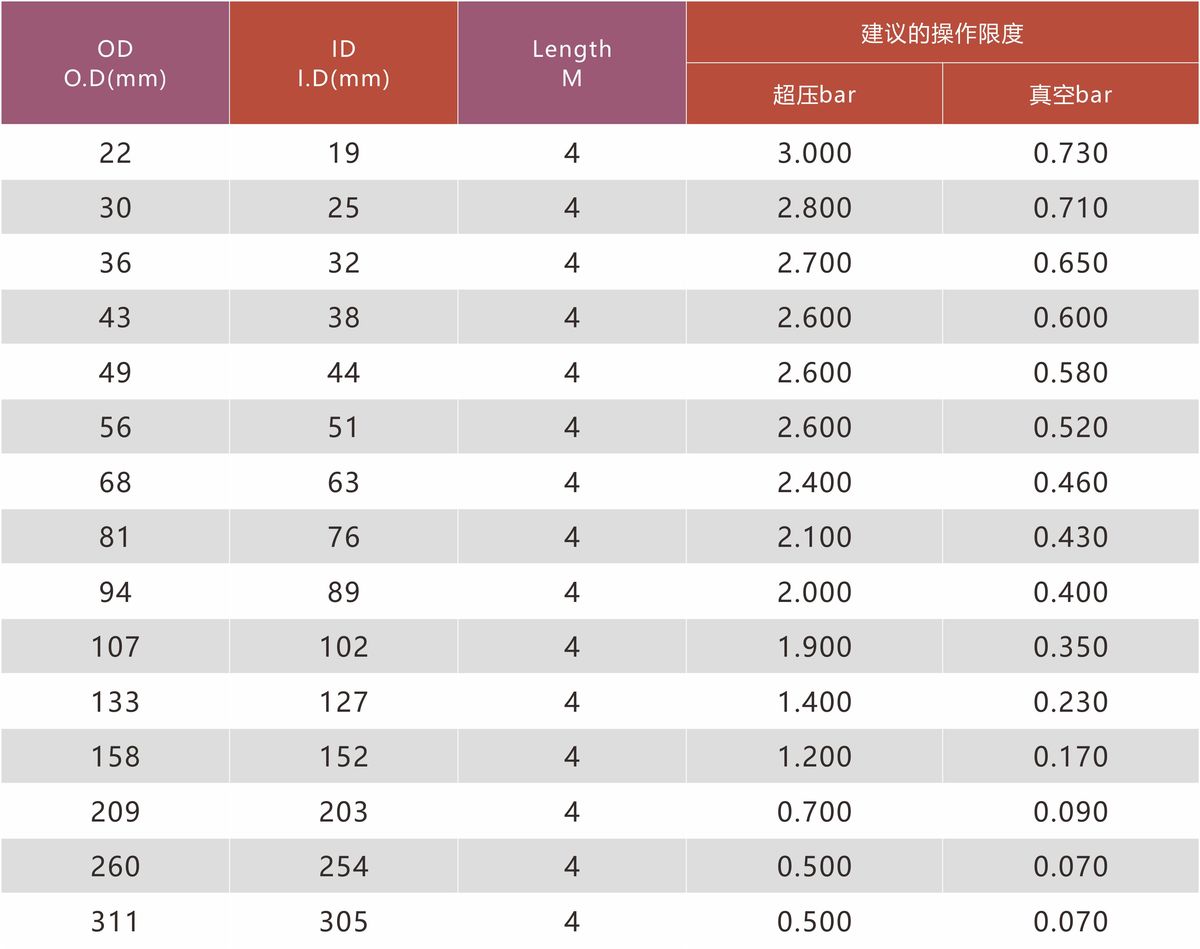The image size is (1200, 949).
Task: Select OD value 209
Action: coord(115,812)
